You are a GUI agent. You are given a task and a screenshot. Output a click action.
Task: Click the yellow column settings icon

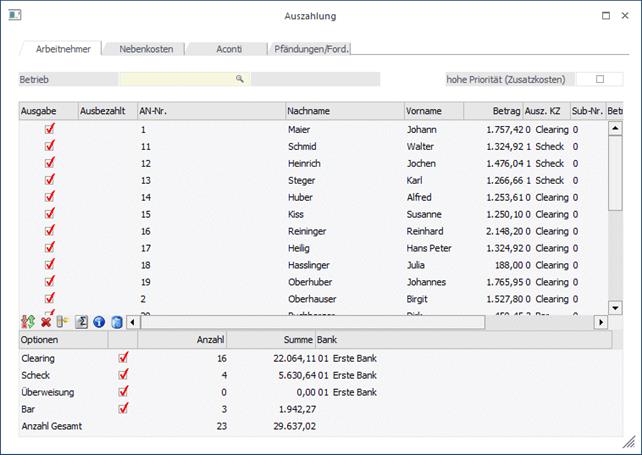click(63, 322)
